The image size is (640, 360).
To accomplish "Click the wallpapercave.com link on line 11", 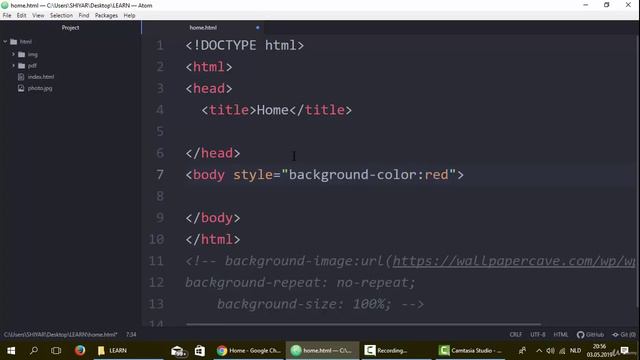I will click(x=514, y=261).
